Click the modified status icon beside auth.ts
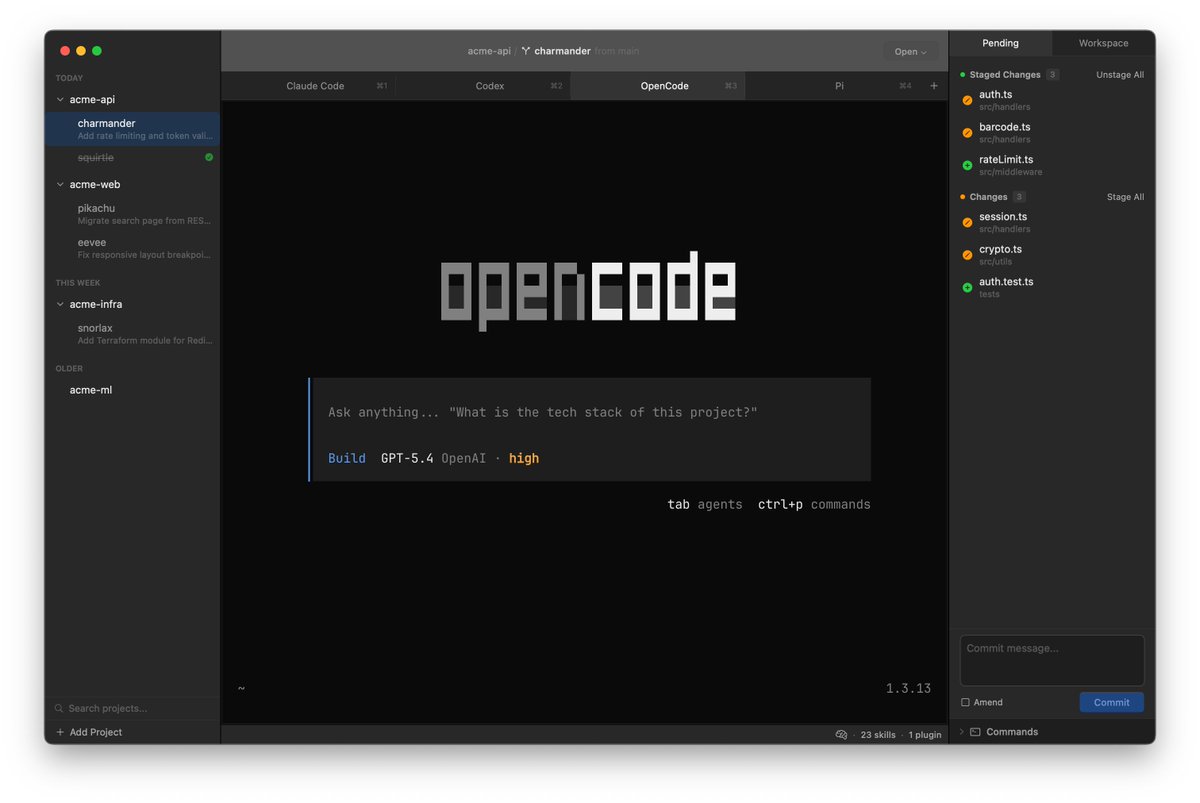Image resolution: width=1200 pixels, height=803 pixels. click(x=967, y=100)
